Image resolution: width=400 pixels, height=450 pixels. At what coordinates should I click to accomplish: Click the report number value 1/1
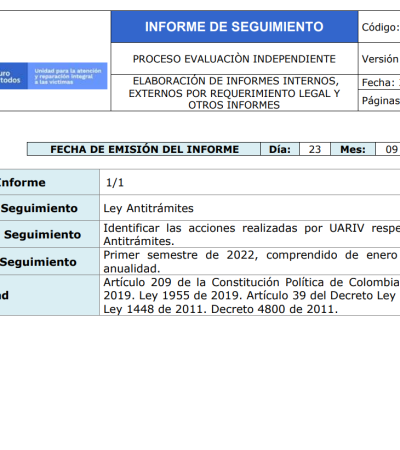pyautogui.click(x=115, y=182)
